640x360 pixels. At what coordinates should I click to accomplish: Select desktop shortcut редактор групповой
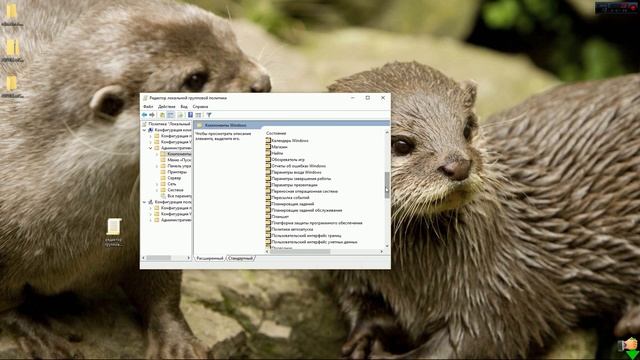[114, 232]
